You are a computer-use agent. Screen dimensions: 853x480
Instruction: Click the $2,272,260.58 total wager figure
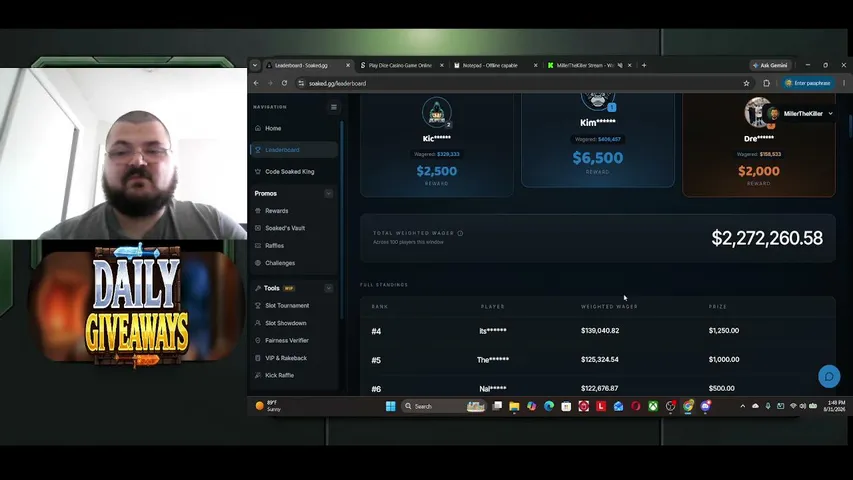click(767, 238)
